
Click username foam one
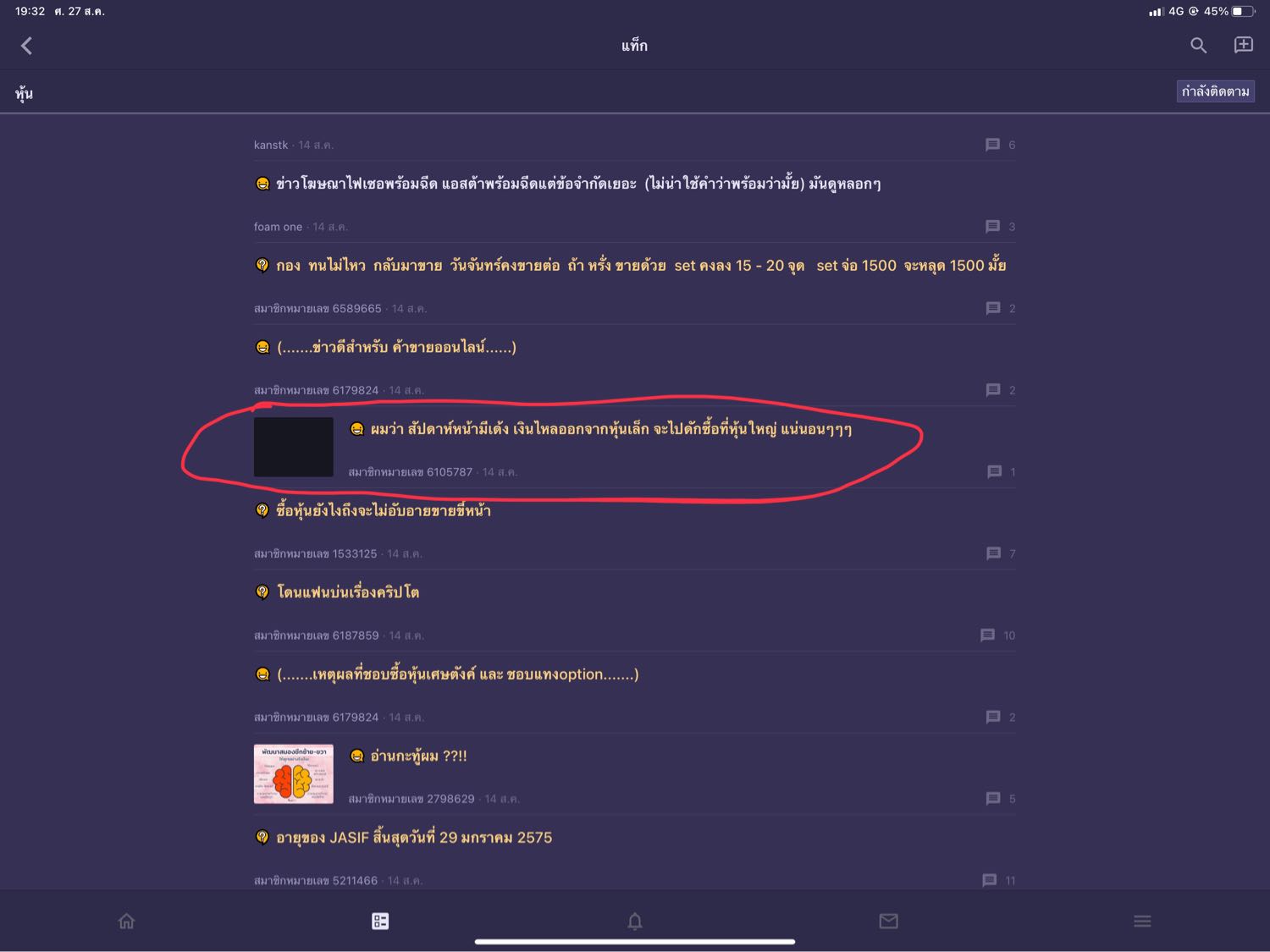coord(278,227)
